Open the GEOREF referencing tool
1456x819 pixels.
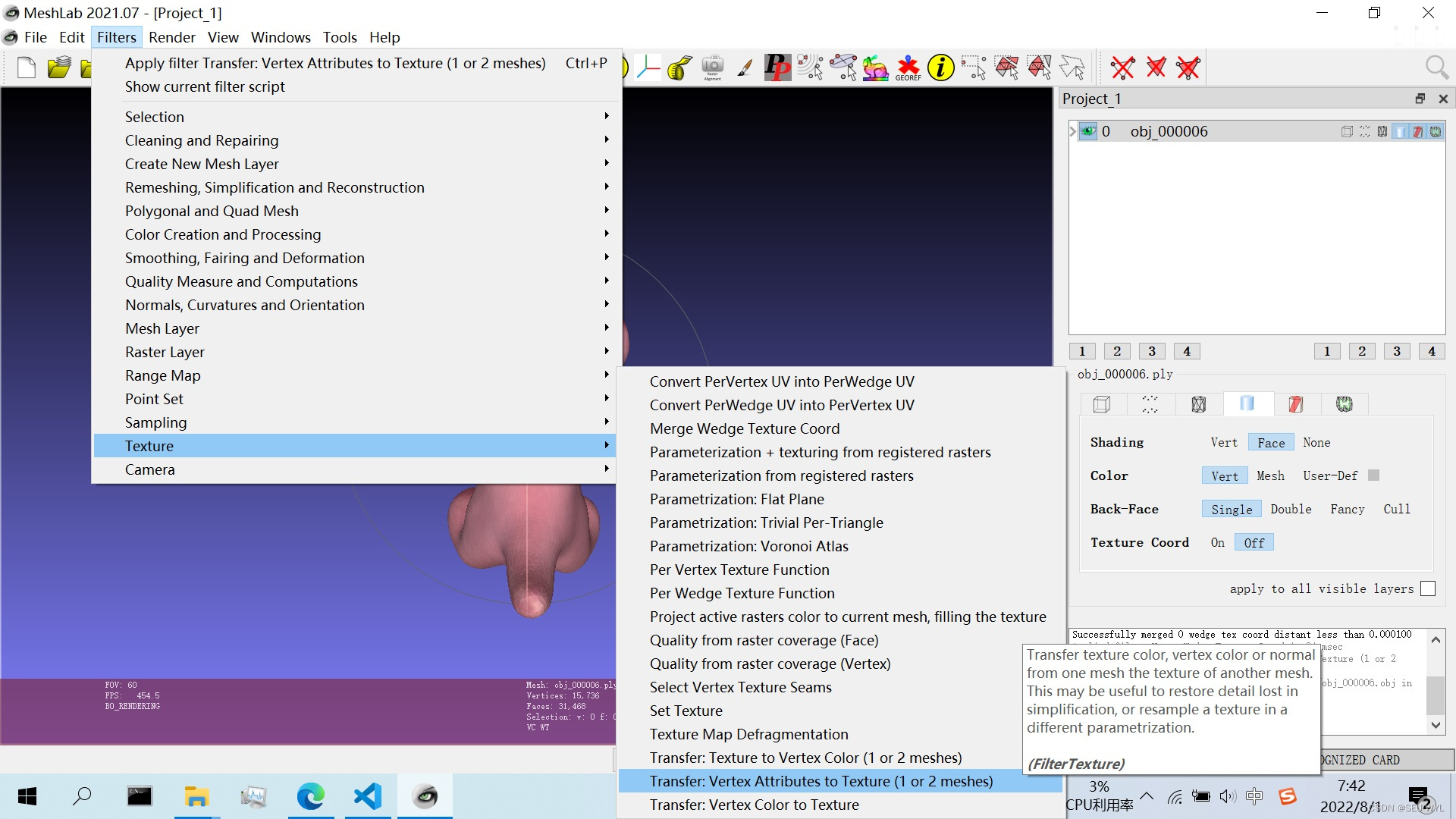pos(908,67)
